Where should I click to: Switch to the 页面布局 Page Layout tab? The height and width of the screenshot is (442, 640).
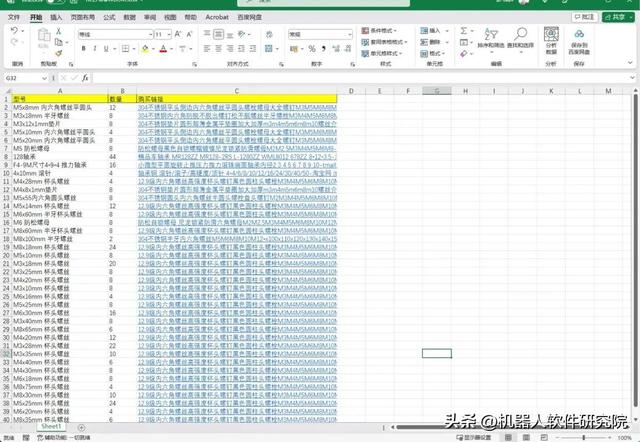83,17
